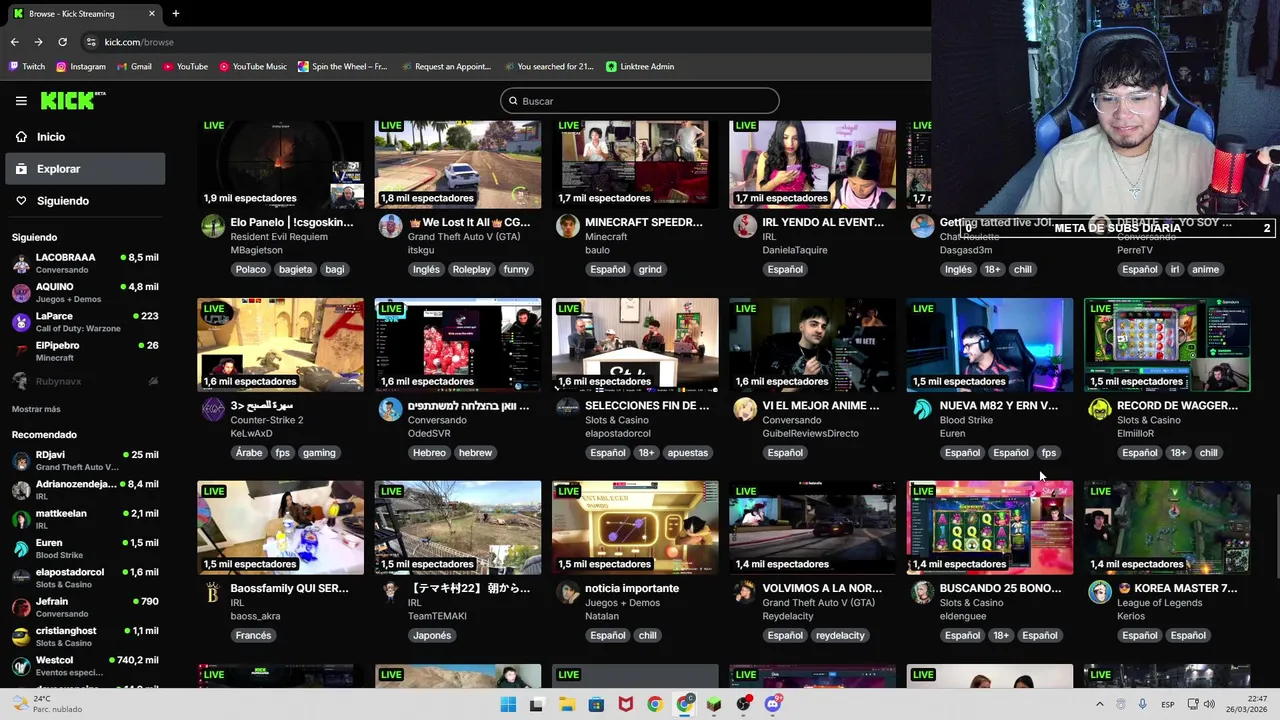Select the apuestas tag under elapostadorcol
This screenshot has height=720, width=1280.
687,453
